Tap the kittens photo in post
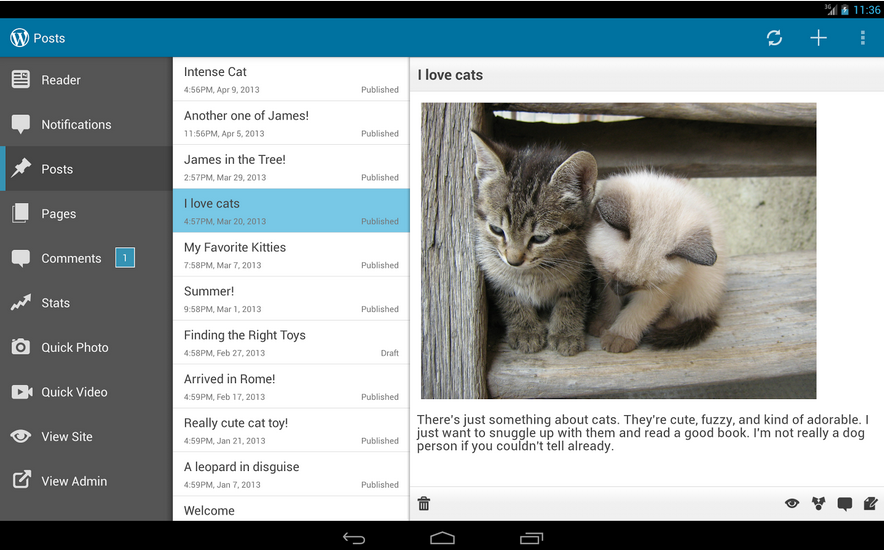 tap(618, 250)
